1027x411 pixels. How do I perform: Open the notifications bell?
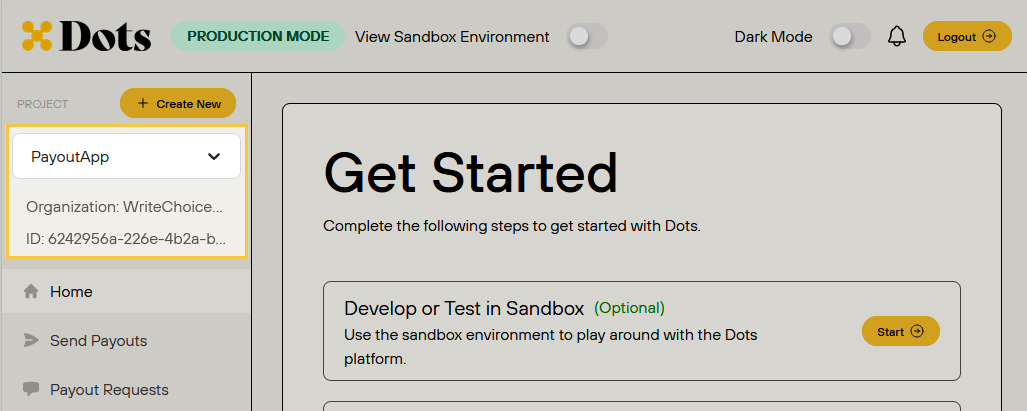point(897,37)
